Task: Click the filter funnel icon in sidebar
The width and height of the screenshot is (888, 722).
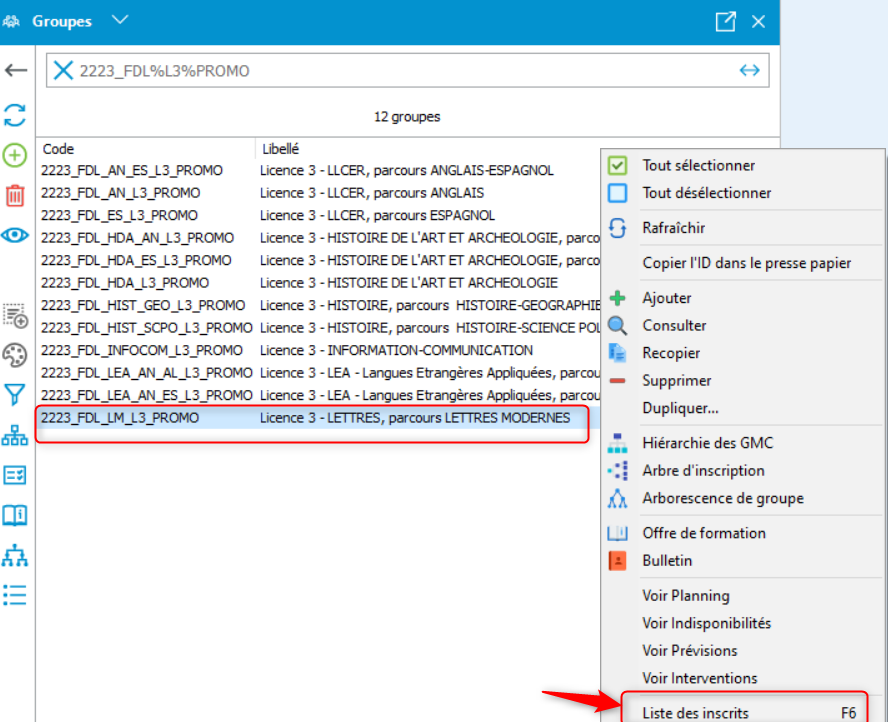Action: pyautogui.click(x=15, y=395)
